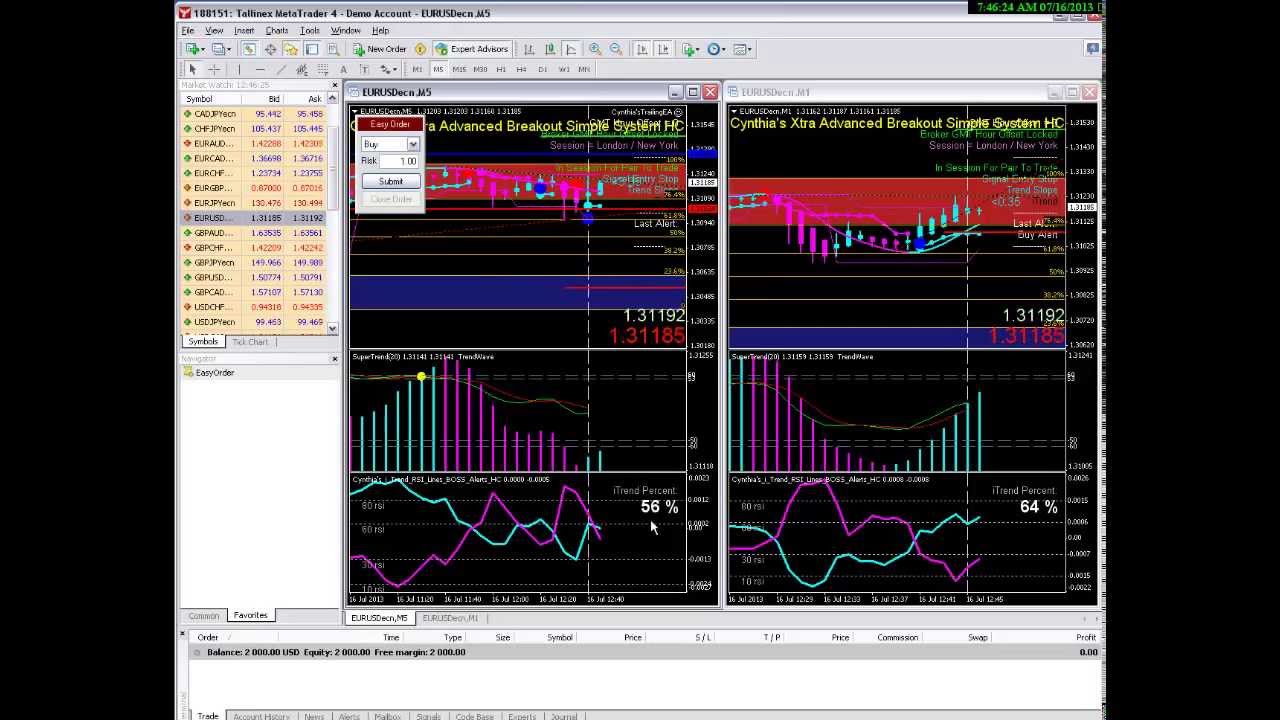Open the Insert menu
Screen dimensions: 1280x720
[244, 31]
